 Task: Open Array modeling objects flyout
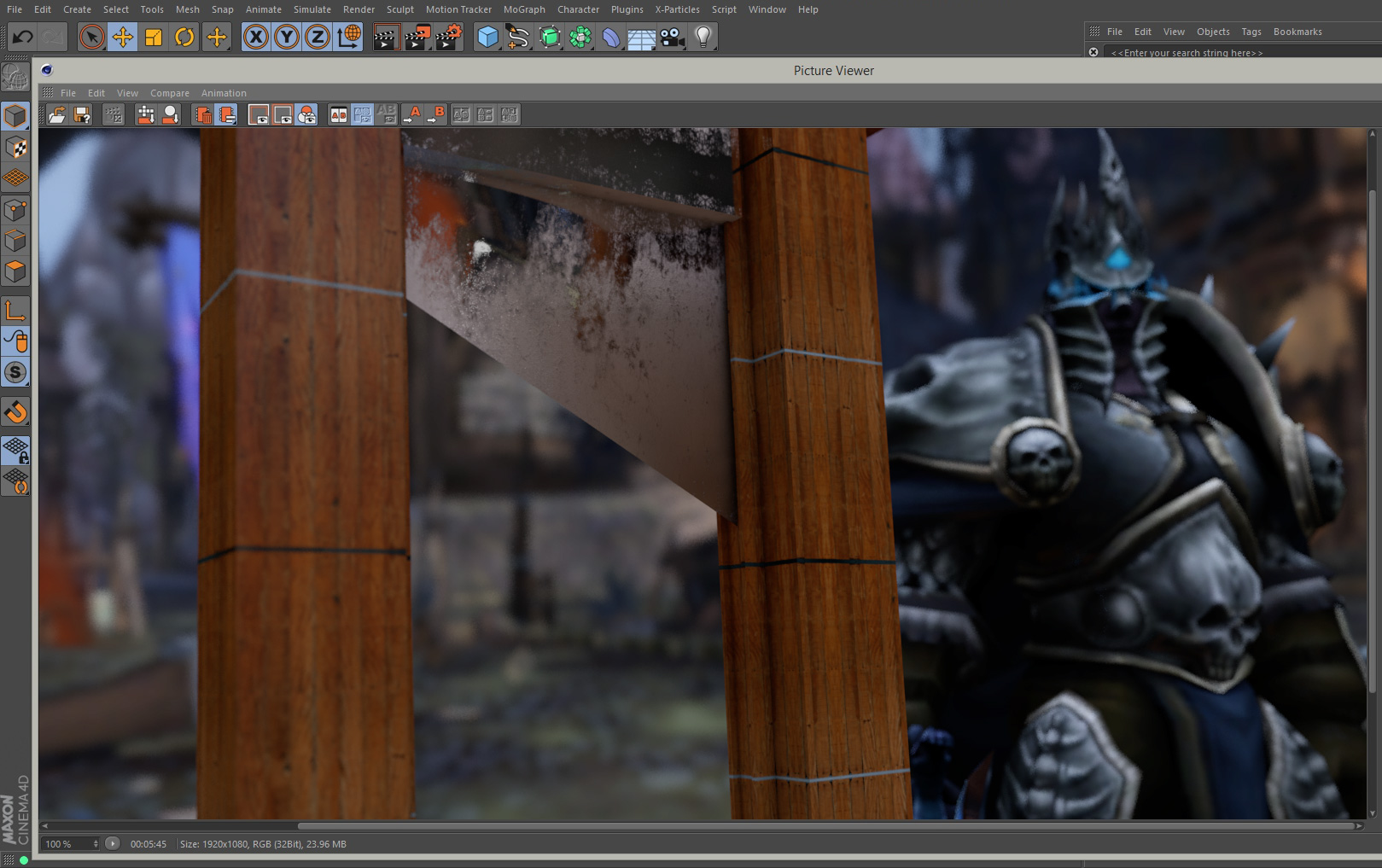click(580, 37)
